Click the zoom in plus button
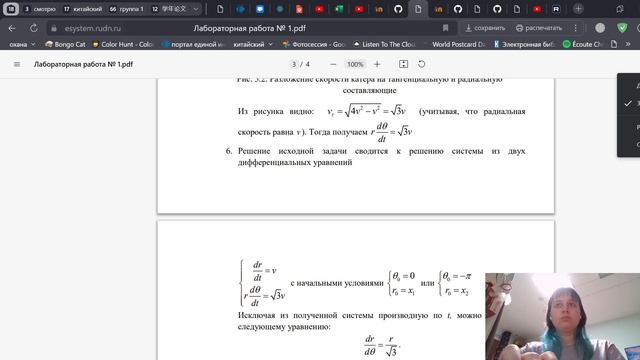The height and width of the screenshot is (360, 640). coord(377,64)
